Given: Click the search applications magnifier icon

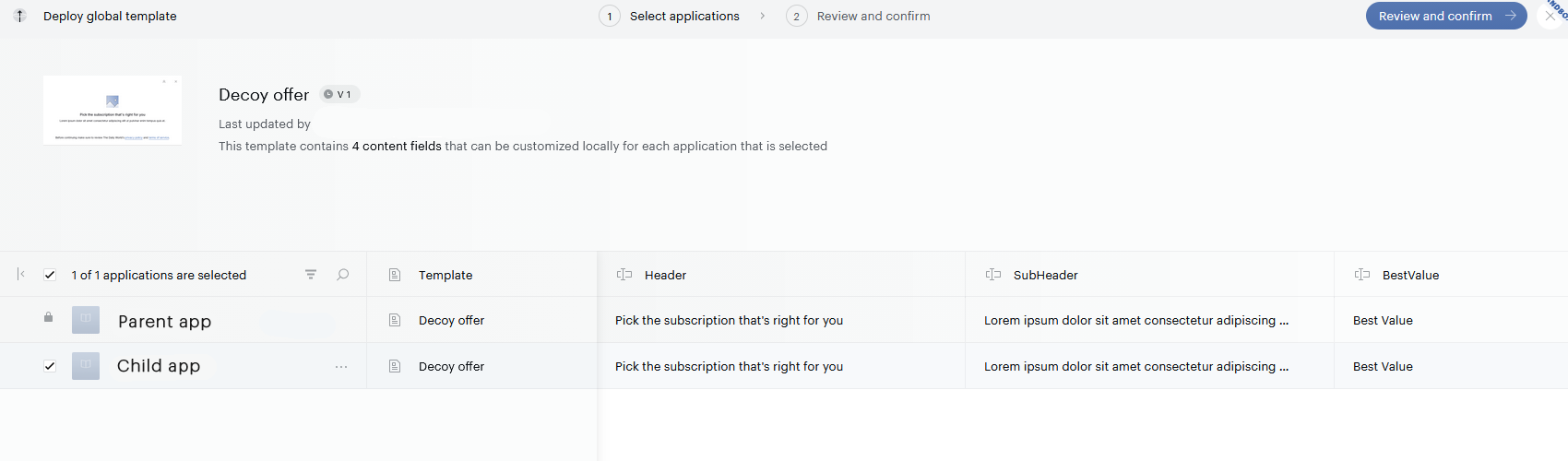Looking at the screenshot, I should [343, 275].
